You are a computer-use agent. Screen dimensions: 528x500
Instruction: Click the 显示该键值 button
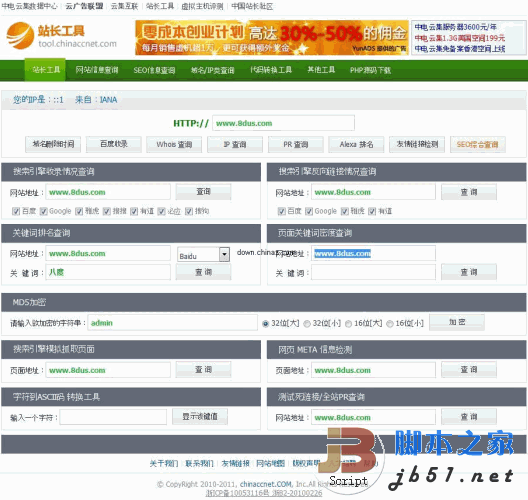tap(200, 416)
